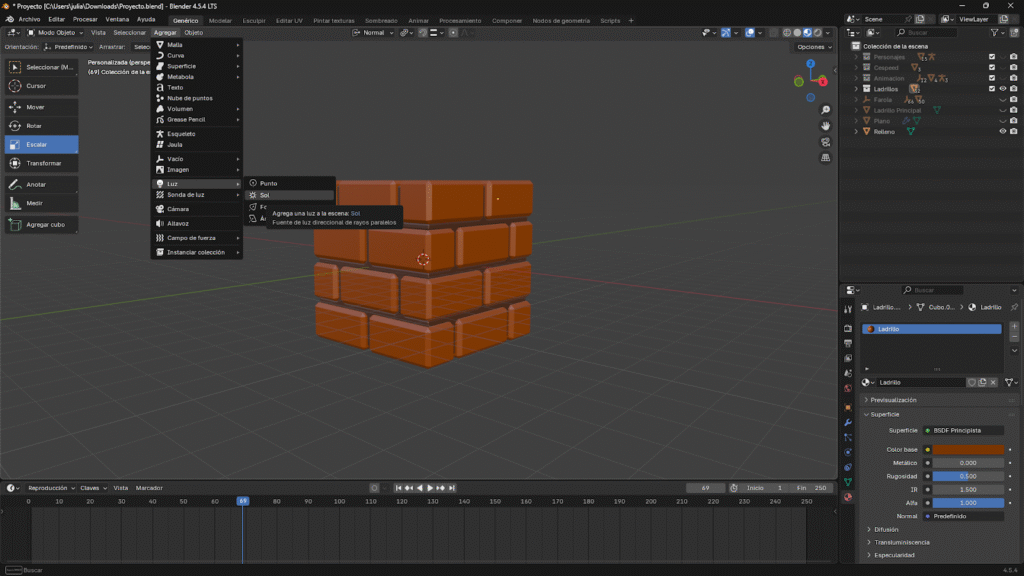Screen dimensions: 1024x576
Task: Click the magnifier zoom icon in viewport
Action: point(826,110)
